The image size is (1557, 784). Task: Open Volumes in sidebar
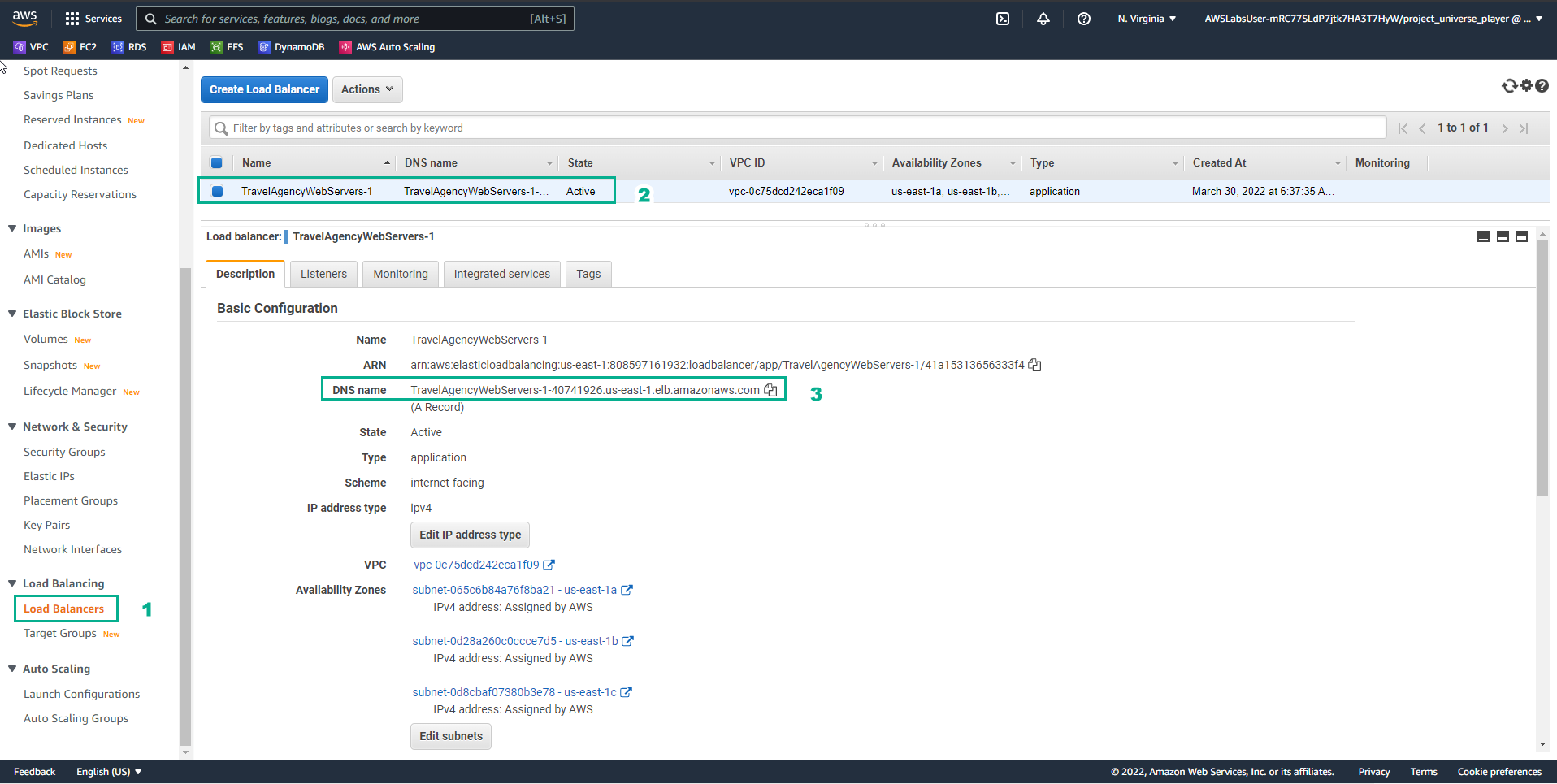click(46, 339)
